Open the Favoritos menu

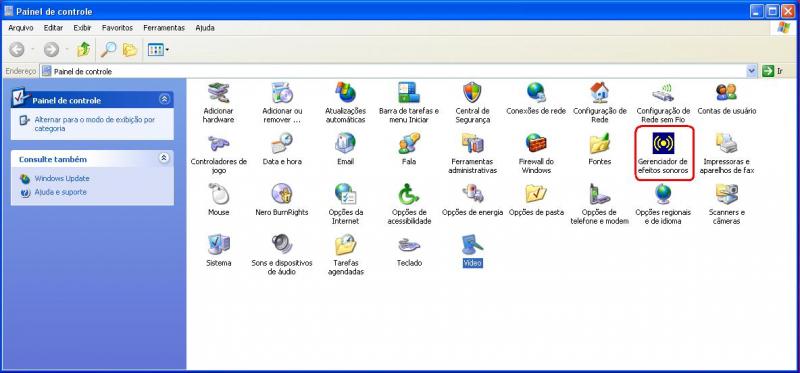pos(117,28)
